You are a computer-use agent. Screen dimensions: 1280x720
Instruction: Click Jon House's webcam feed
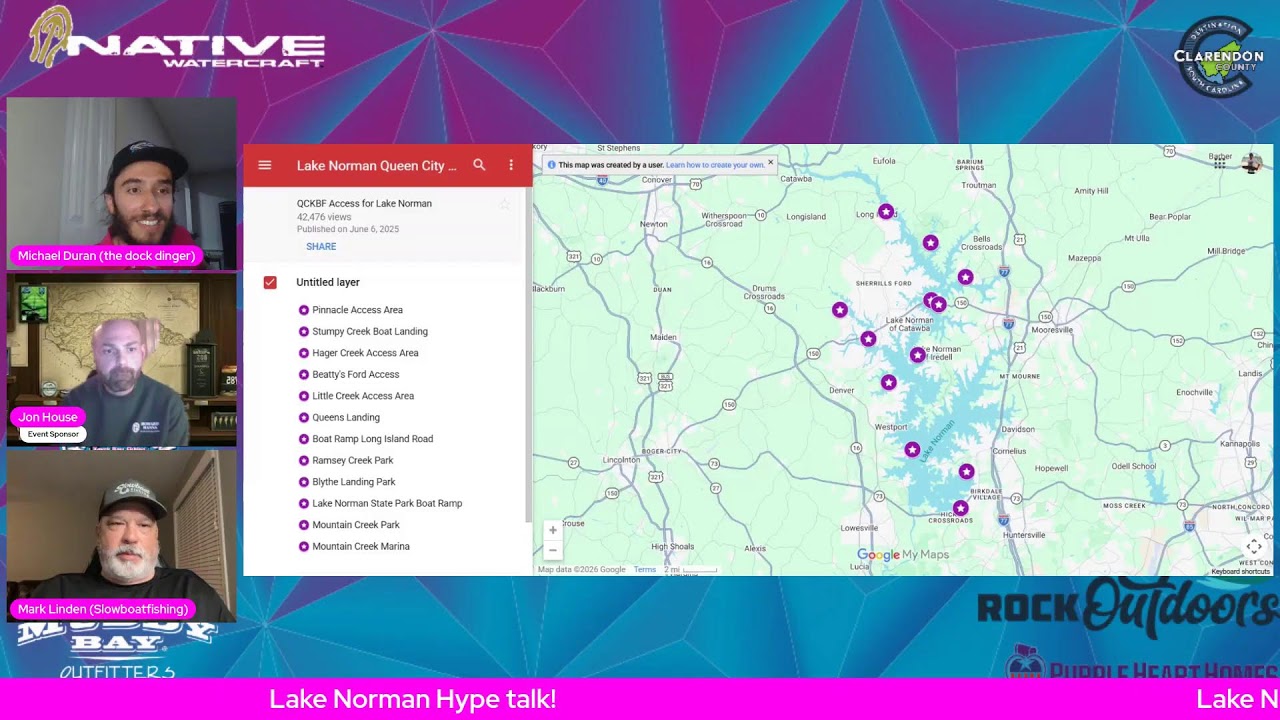(x=122, y=361)
